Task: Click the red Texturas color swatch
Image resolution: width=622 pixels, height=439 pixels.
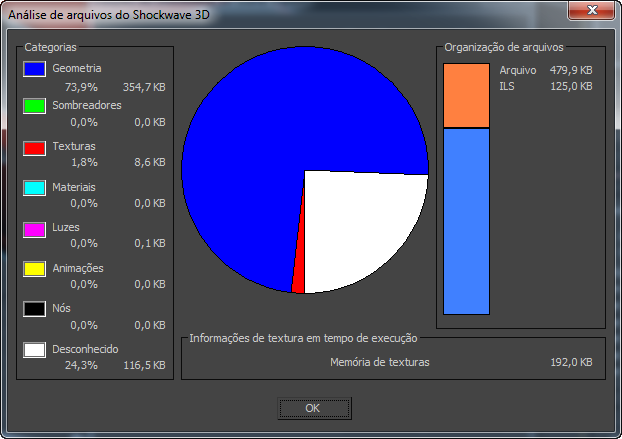Action: tap(34, 148)
